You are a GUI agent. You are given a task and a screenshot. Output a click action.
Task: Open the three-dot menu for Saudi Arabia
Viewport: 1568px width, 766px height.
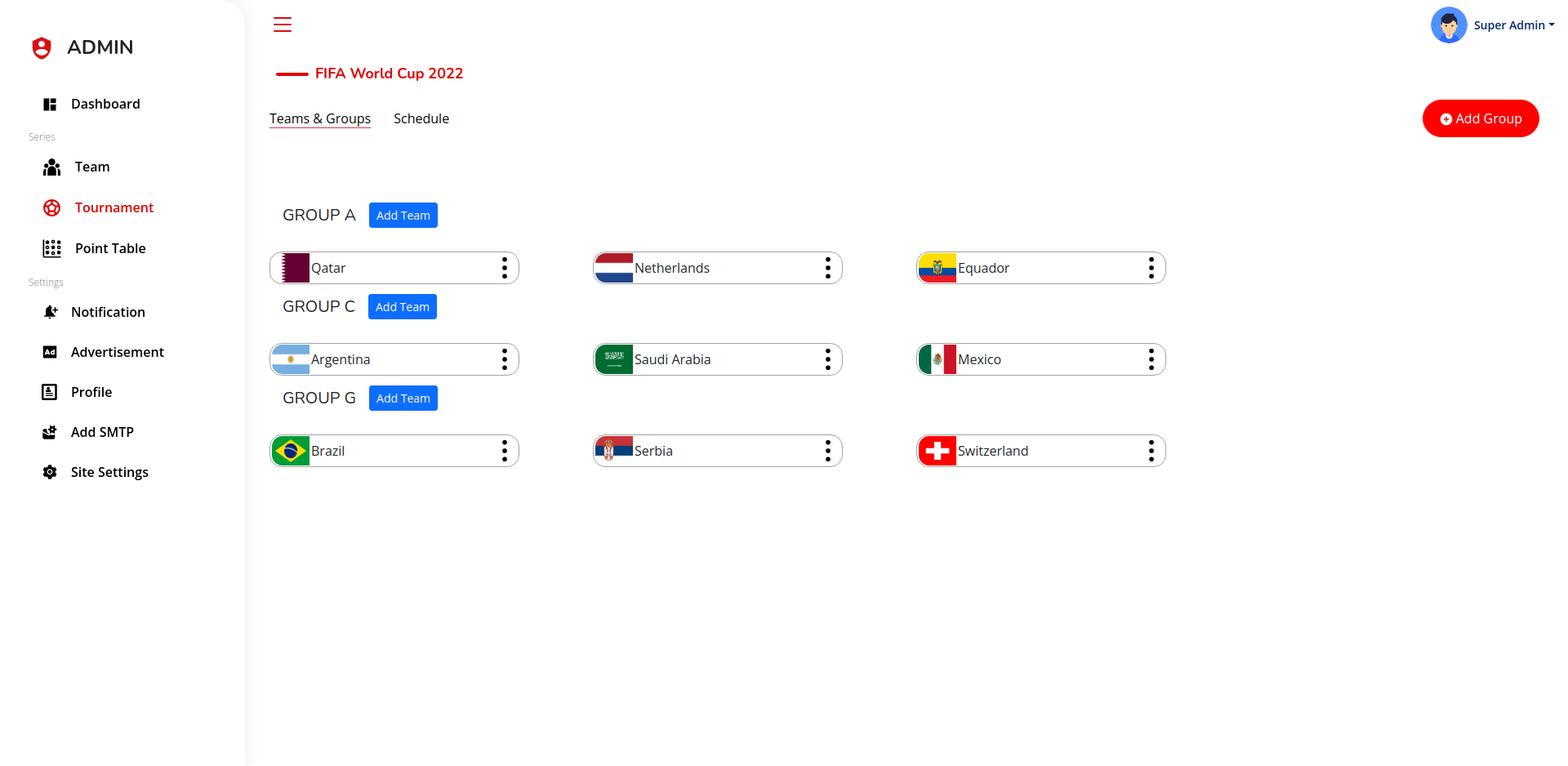[x=828, y=359]
